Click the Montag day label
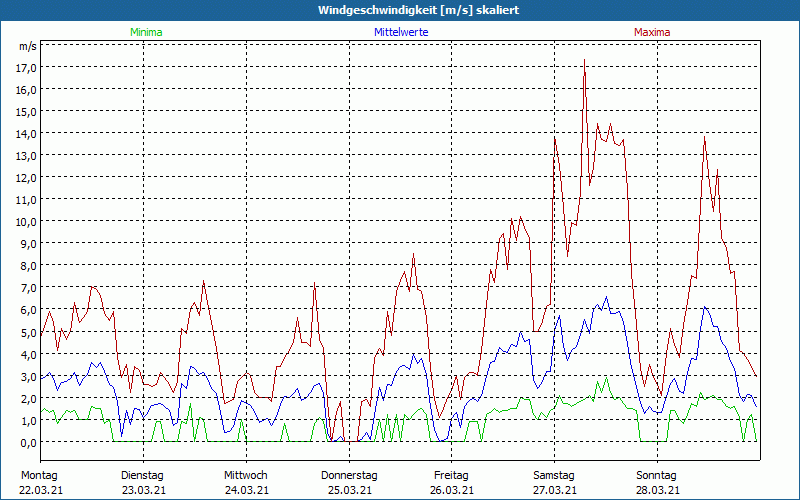800x500 pixels. click(x=39, y=475)
